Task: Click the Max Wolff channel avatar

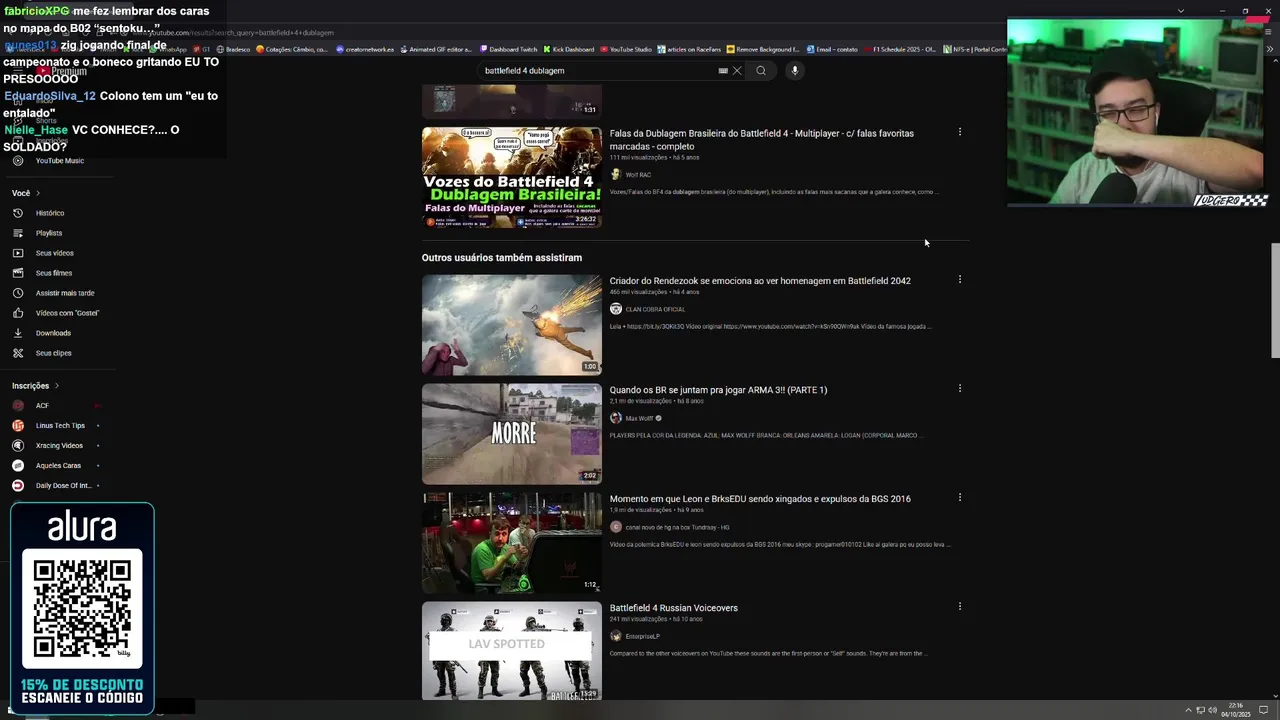Action: tap(616, 418)
